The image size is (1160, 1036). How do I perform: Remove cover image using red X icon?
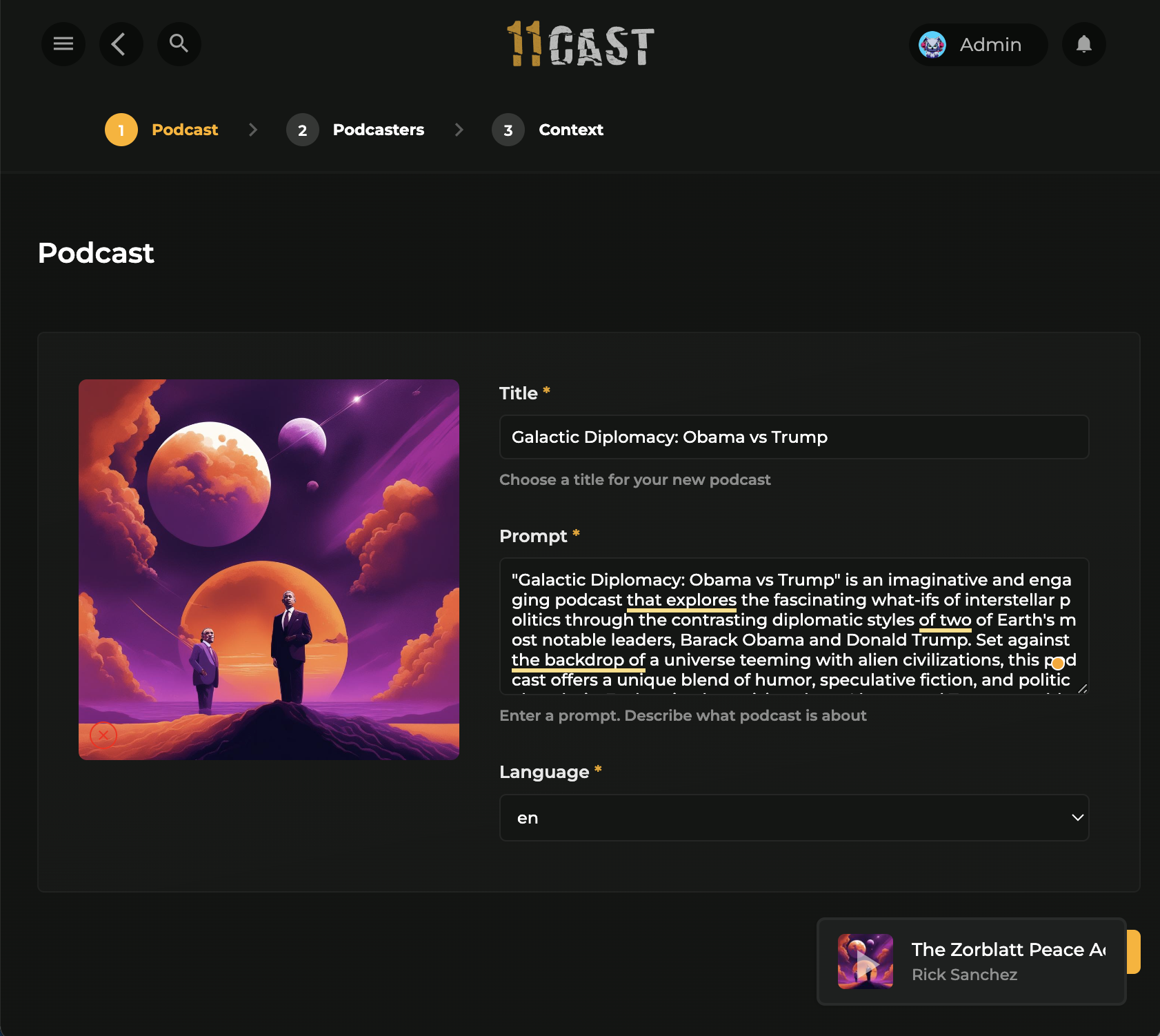point(103,735)
